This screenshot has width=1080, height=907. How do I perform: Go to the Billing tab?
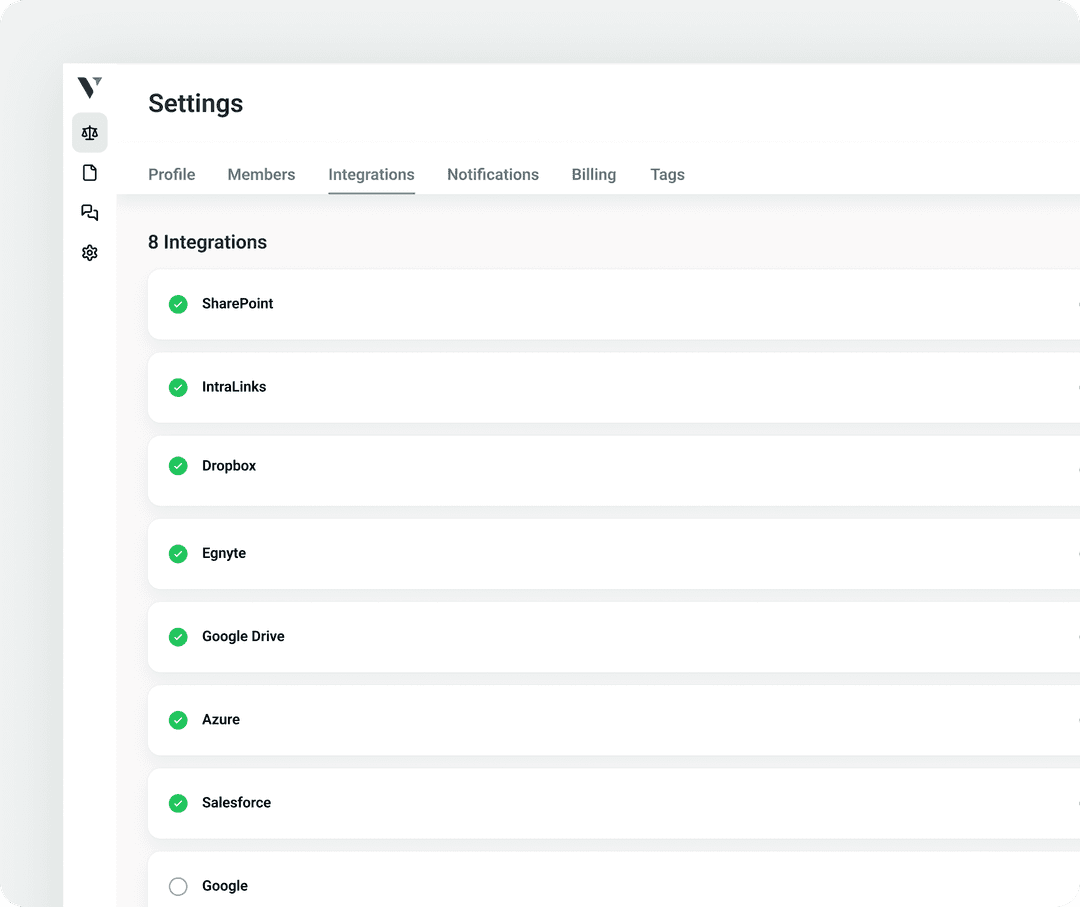point(594,175)
